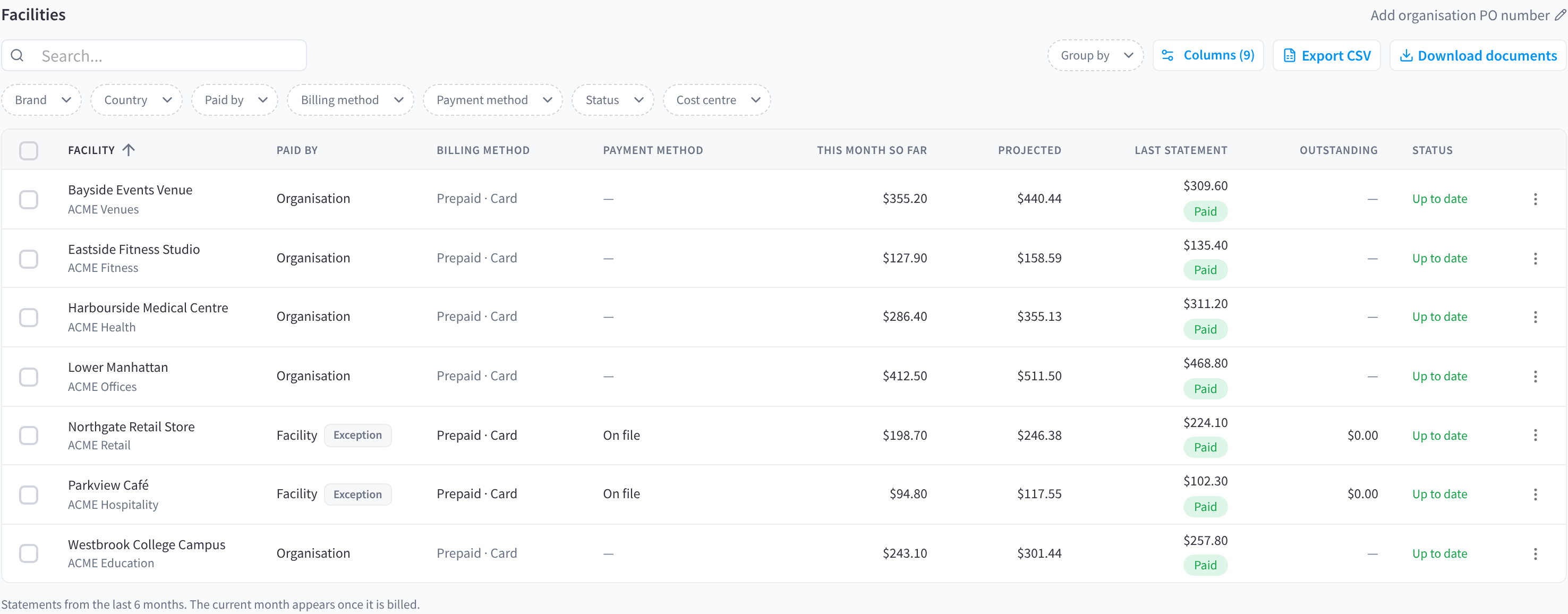1568x614 pixels.
Task: Open the Cost centre filter dropdown
Action: click(717, 100)
